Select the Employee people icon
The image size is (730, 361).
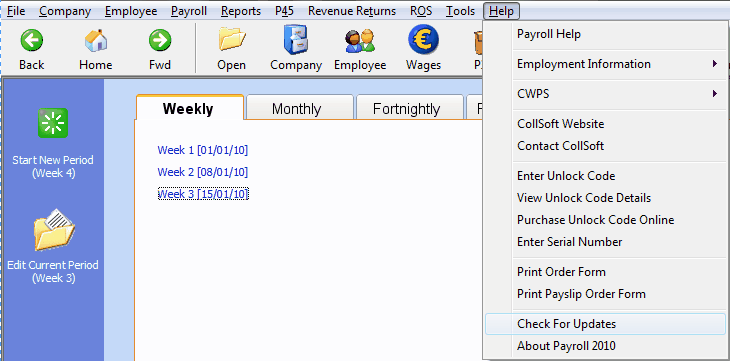click(x=360, y=41)
